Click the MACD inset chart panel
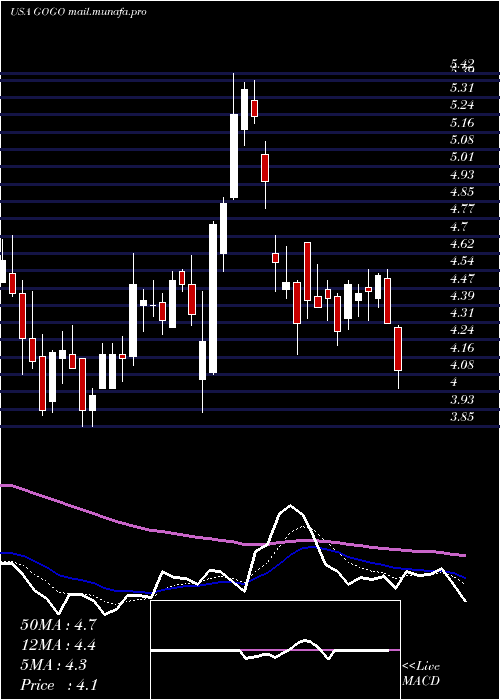The width and height of the screenshot is (500, 700). click(275, 650)
